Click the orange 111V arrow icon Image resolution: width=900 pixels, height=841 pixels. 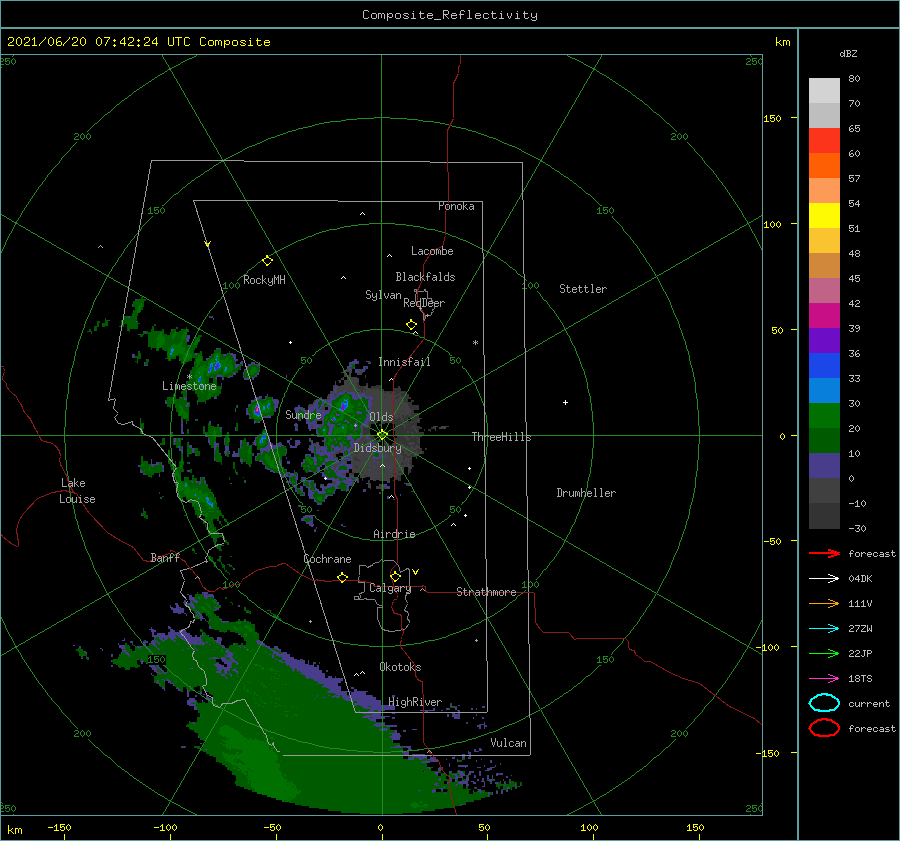click(824, 603)
